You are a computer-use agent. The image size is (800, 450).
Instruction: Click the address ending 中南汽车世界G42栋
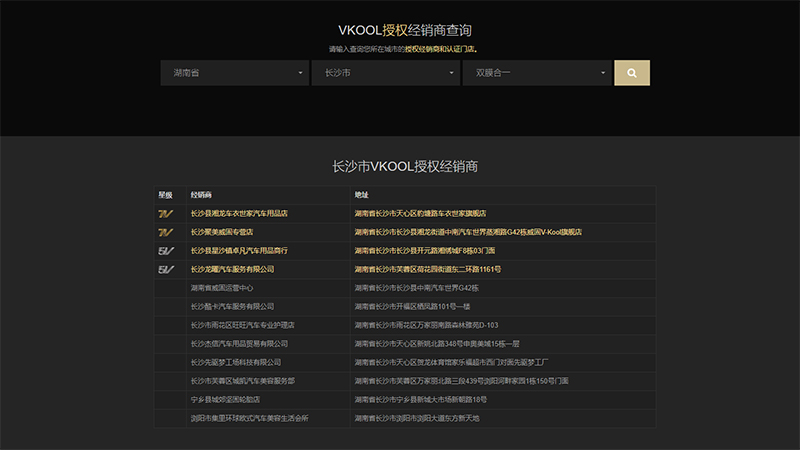417,288
